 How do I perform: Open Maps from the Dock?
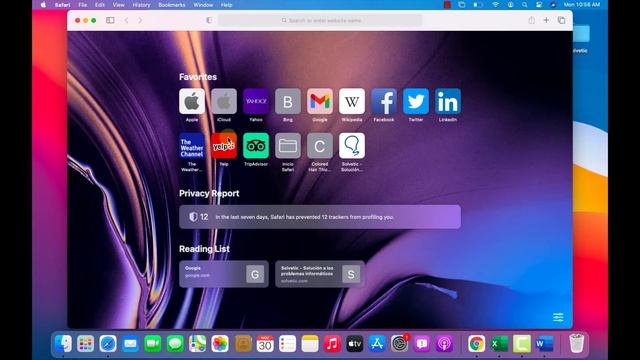coord(198,344)
